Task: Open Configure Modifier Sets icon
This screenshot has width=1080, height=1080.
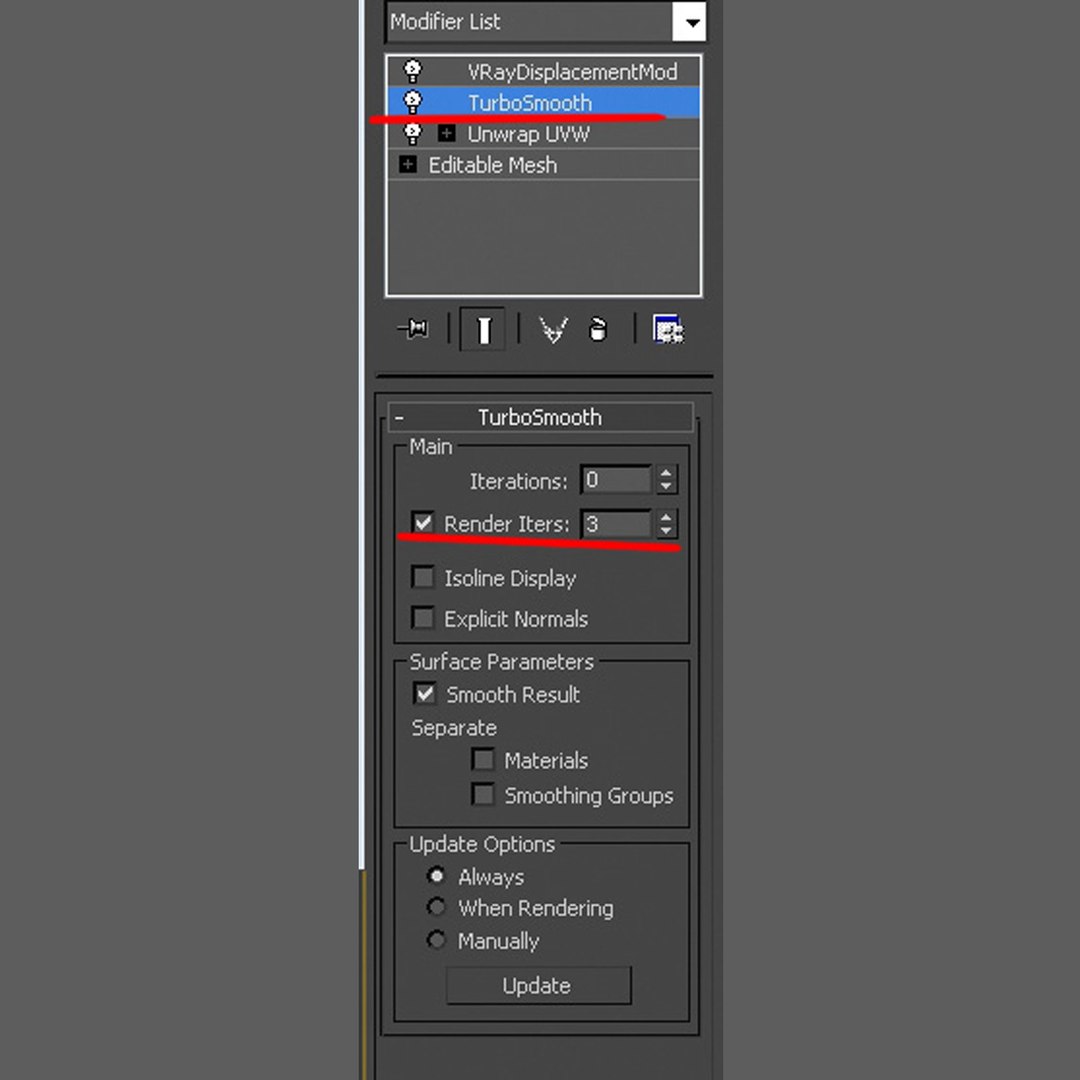Action: [x=668, y=329]
